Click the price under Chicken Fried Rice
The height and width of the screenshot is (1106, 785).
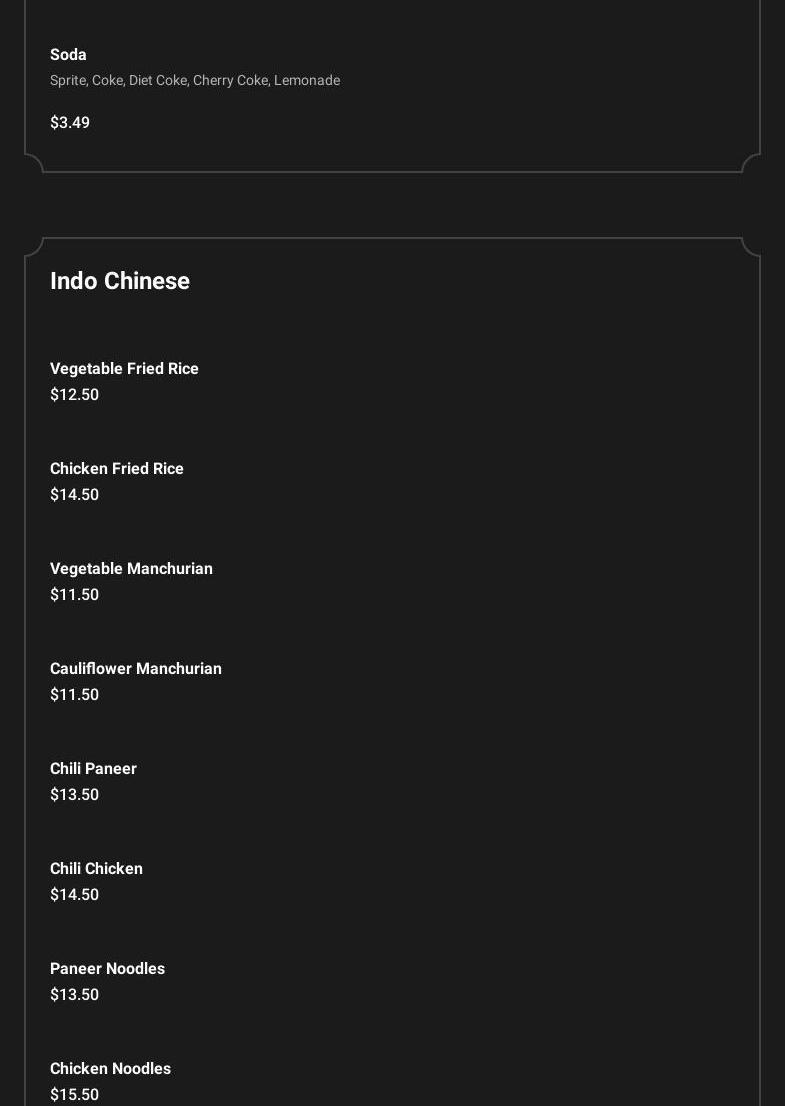(x=74, y=495)
